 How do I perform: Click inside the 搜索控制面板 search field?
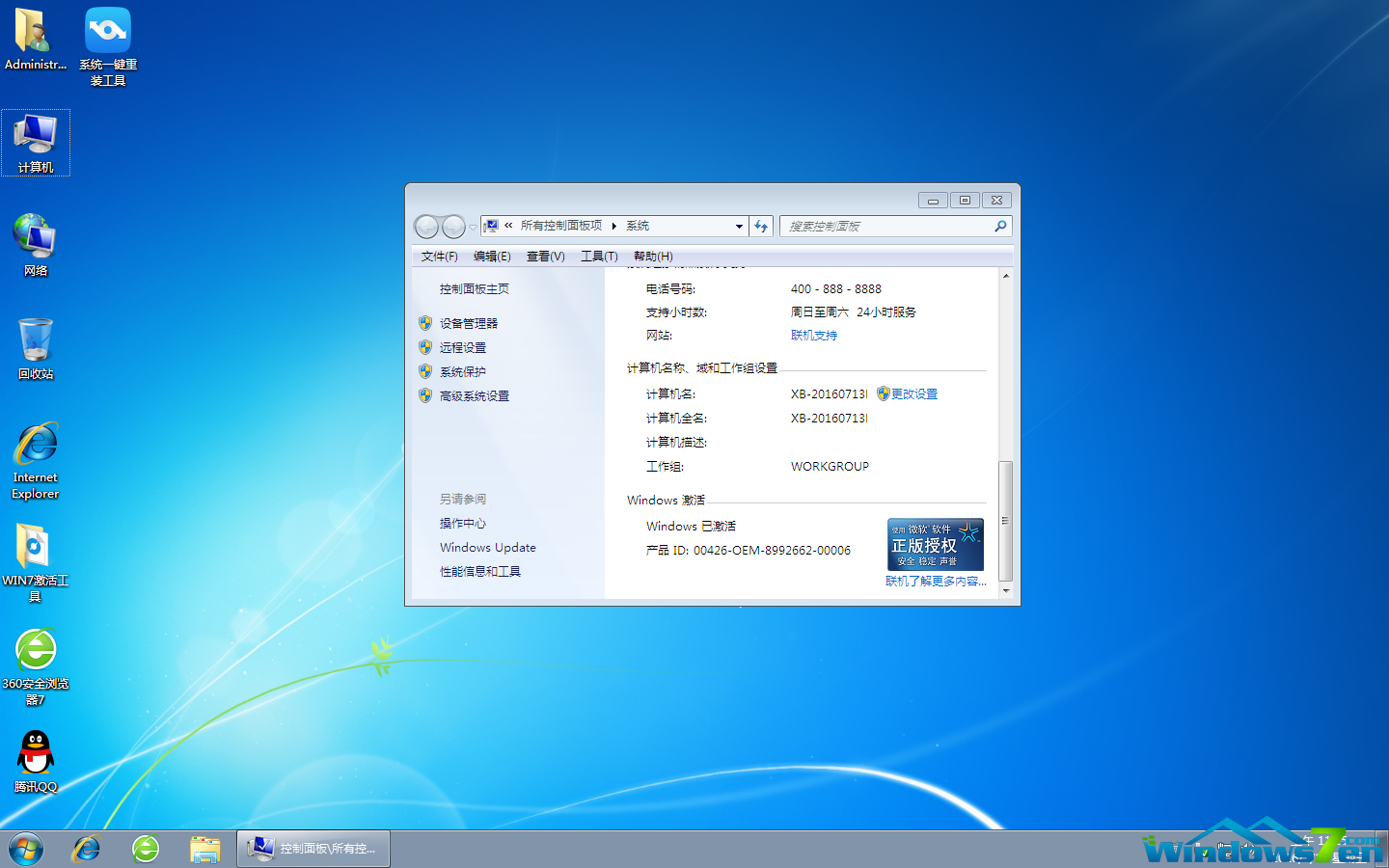(x=887, y=226)
